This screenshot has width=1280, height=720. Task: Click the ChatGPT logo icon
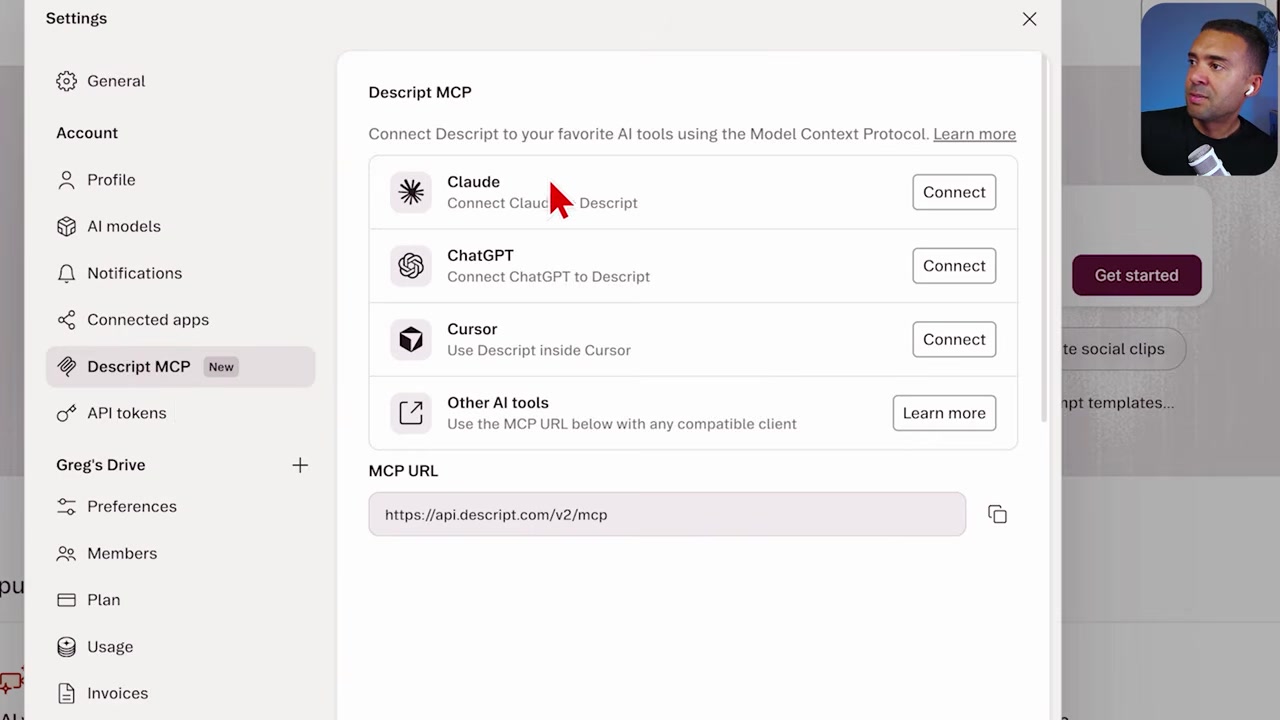(x=411, y=266)
